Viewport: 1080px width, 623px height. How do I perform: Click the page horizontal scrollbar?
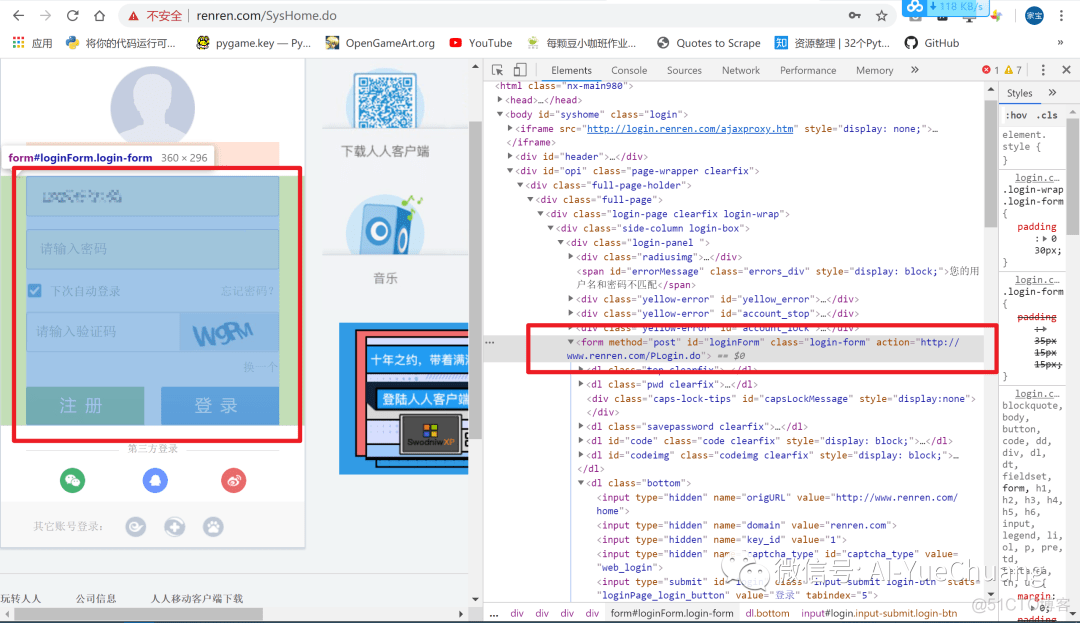tap(138, 613)
